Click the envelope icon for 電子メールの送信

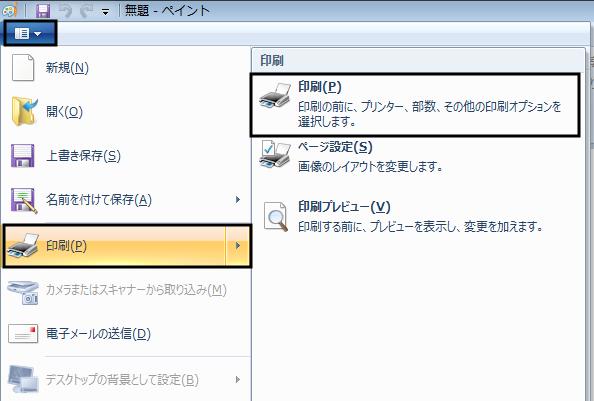(23, 334)
